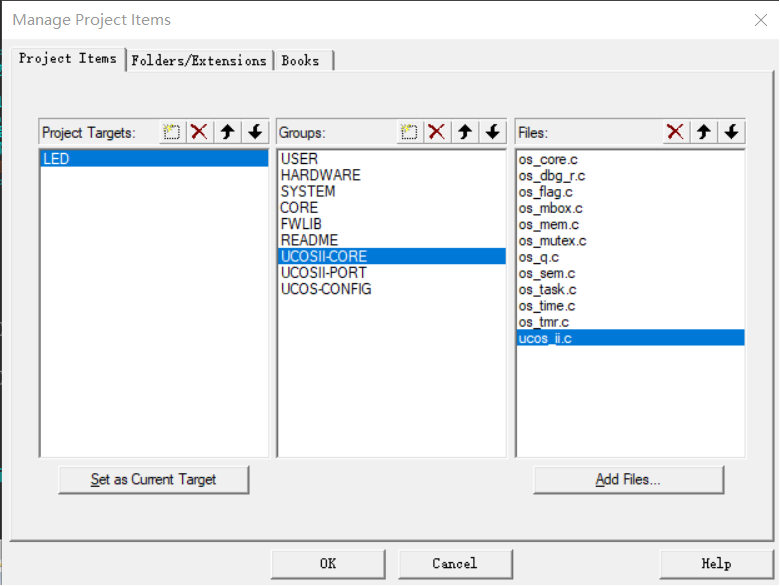Close the Manage Project Items dialog
Viewport: 780px width, 586px height.
761,20
